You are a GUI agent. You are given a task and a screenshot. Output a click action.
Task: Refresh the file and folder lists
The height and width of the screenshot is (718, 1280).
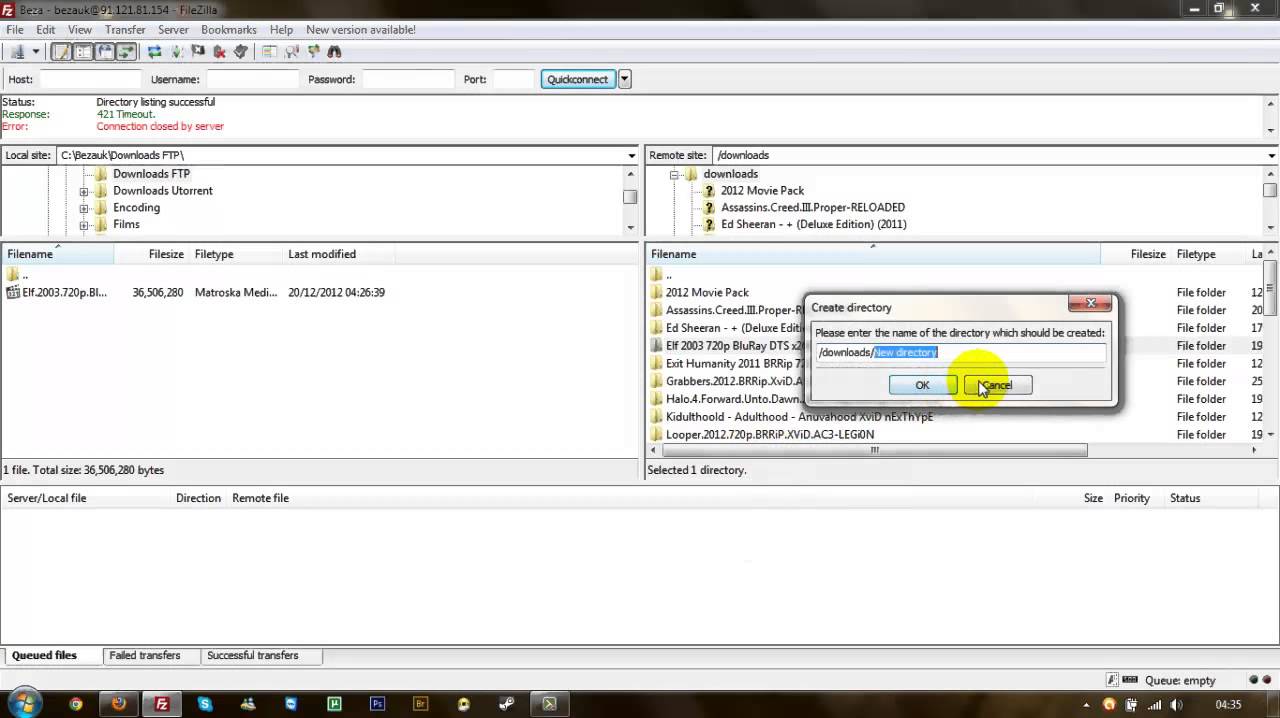point(154,52)
